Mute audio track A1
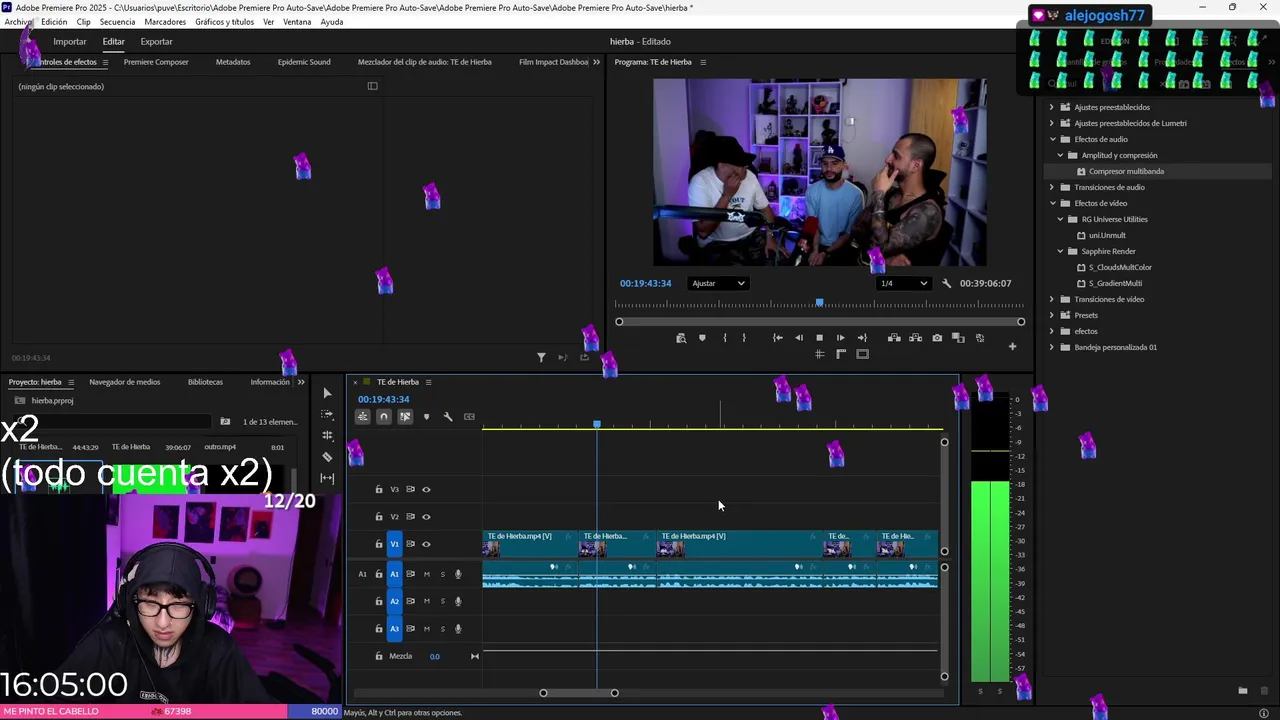 427,574
